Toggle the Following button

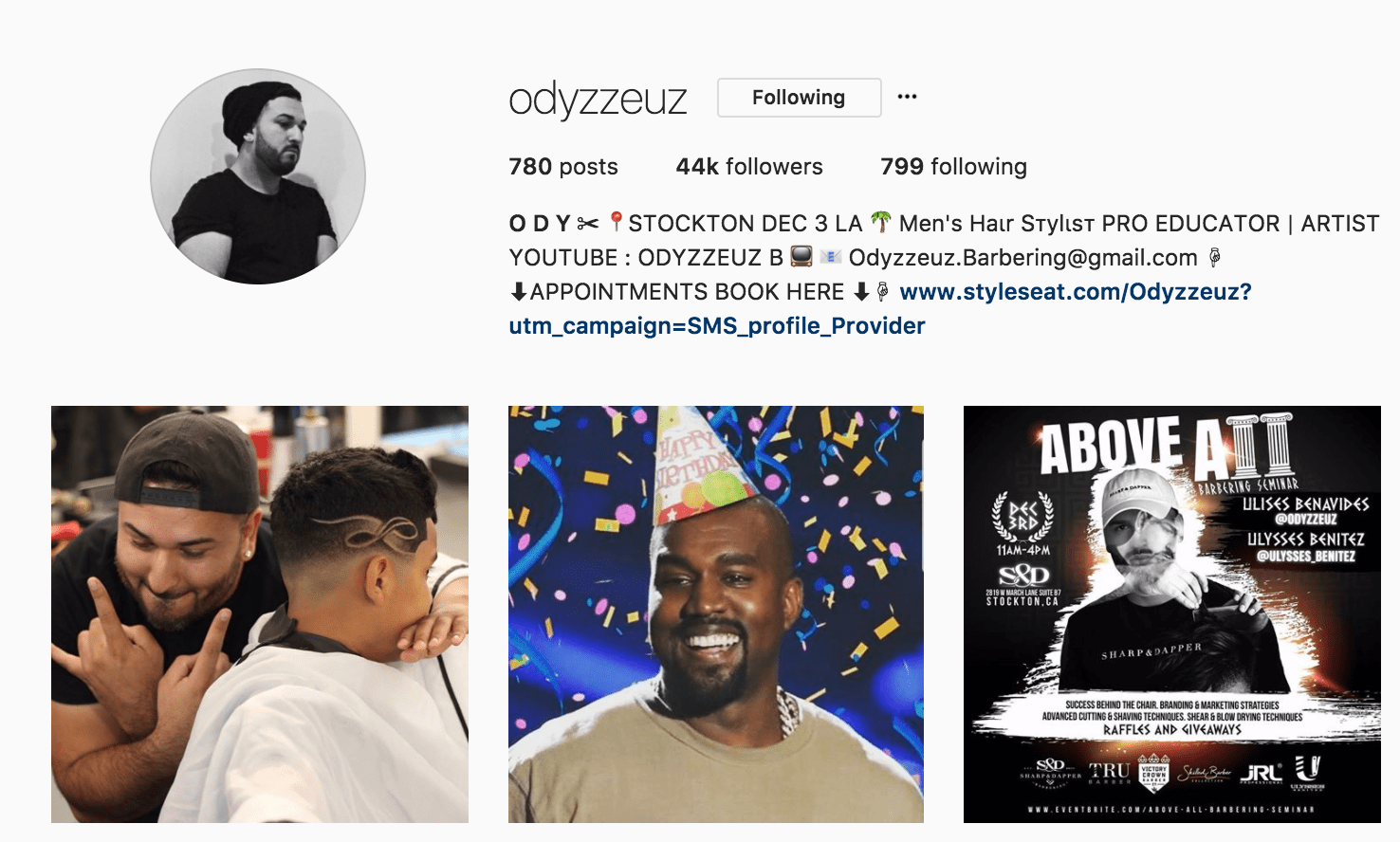[x=800, y=98]
